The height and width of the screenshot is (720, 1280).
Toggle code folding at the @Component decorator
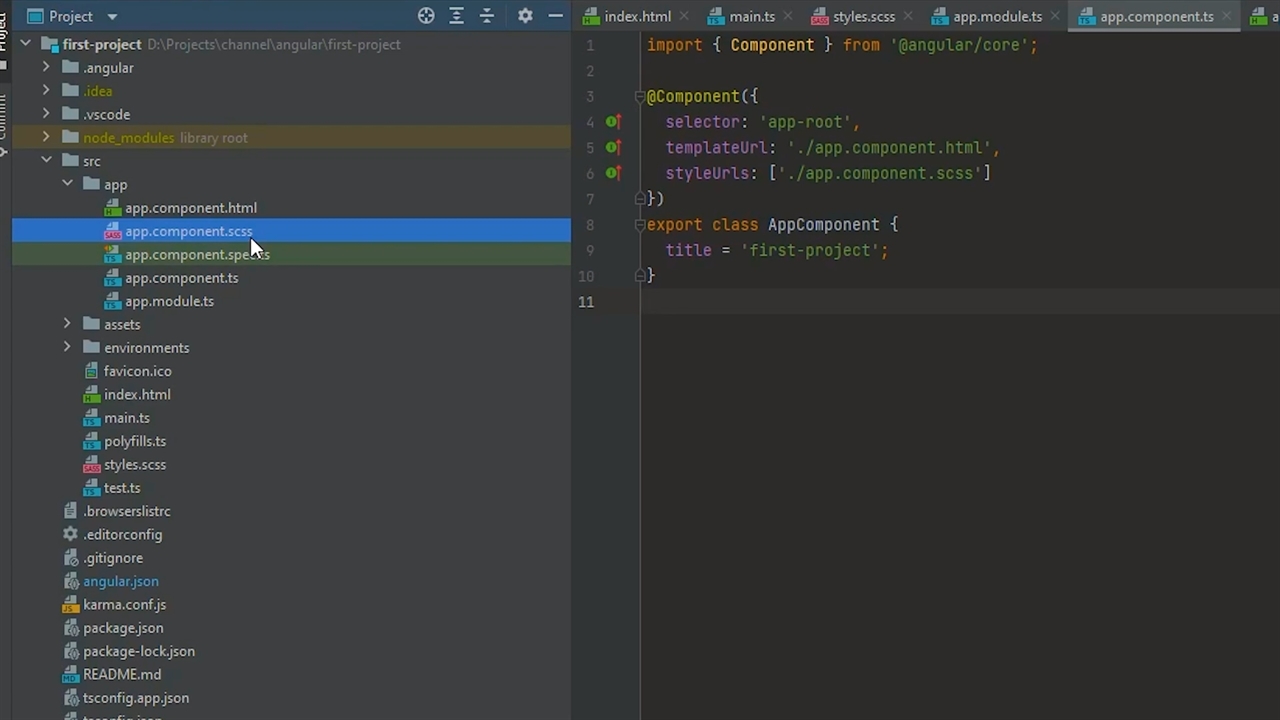pyautogui.click(x=639, y=97)
